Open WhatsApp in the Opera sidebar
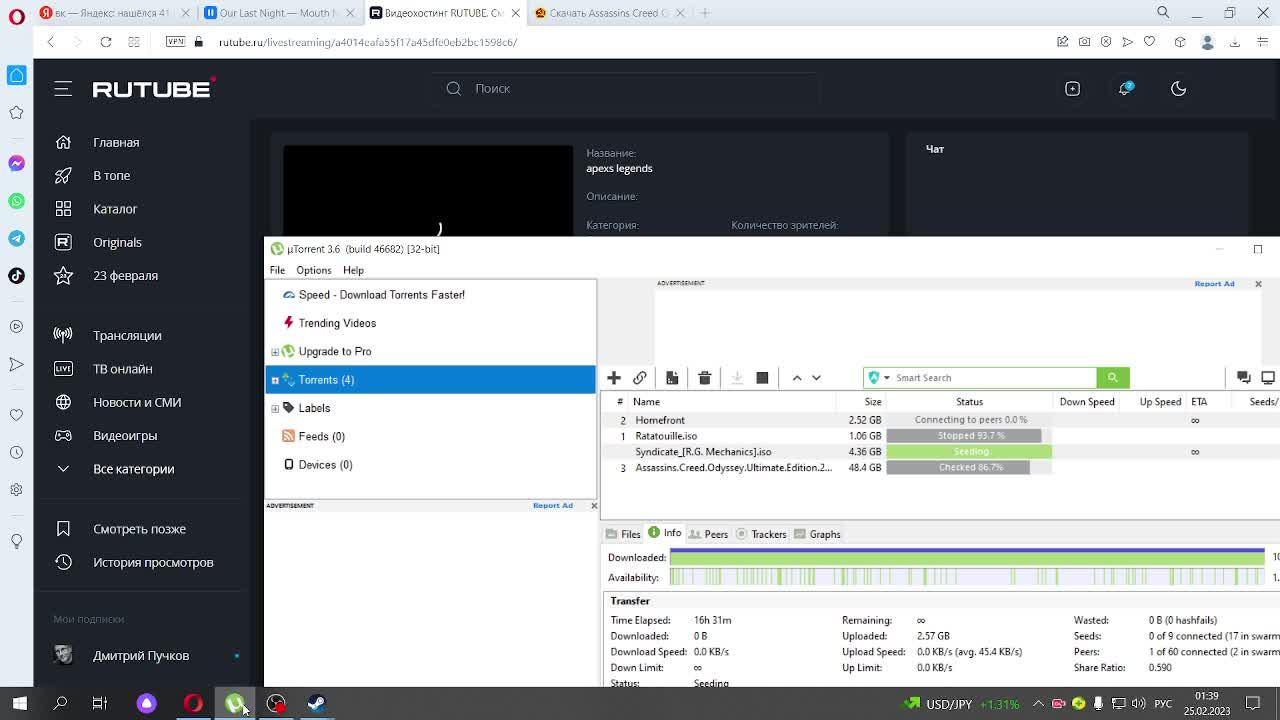 [x=16, y=201]
